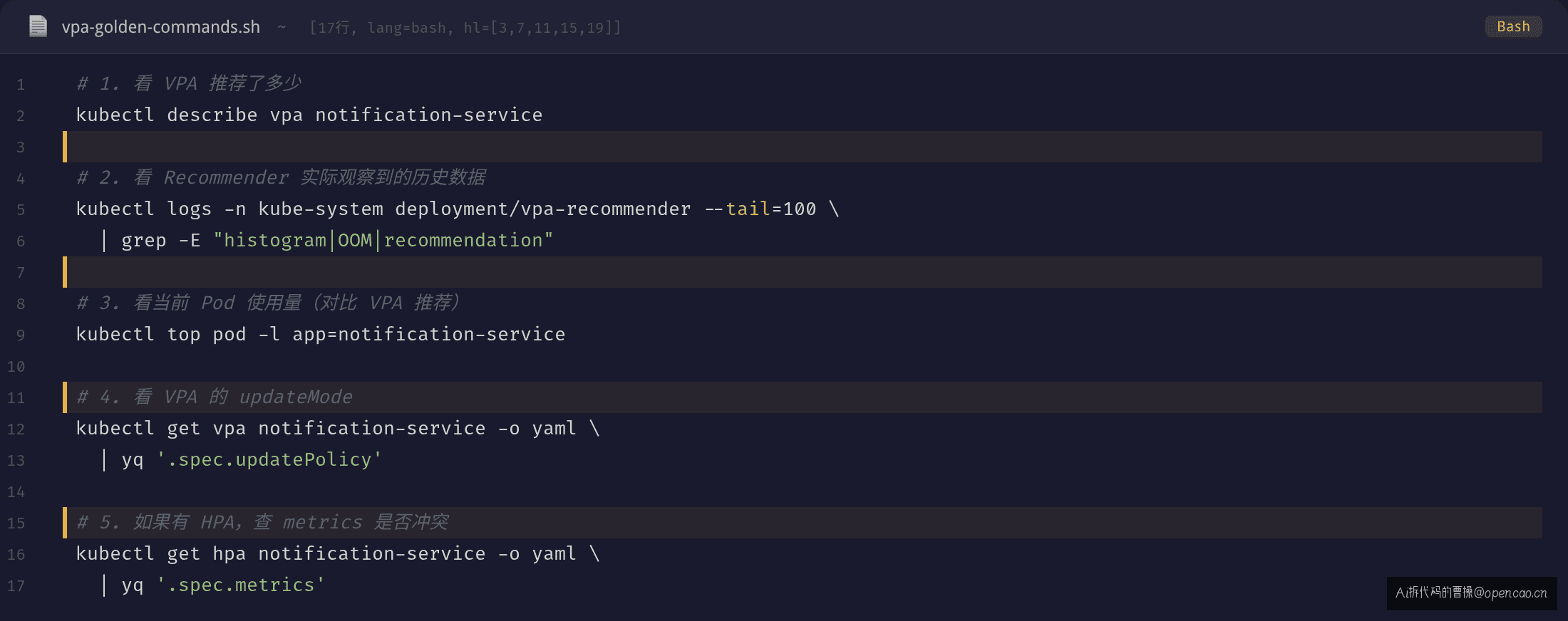
Task: Click comment '# 4. 看 VPA 的 updateMode'
Action: 214,397
